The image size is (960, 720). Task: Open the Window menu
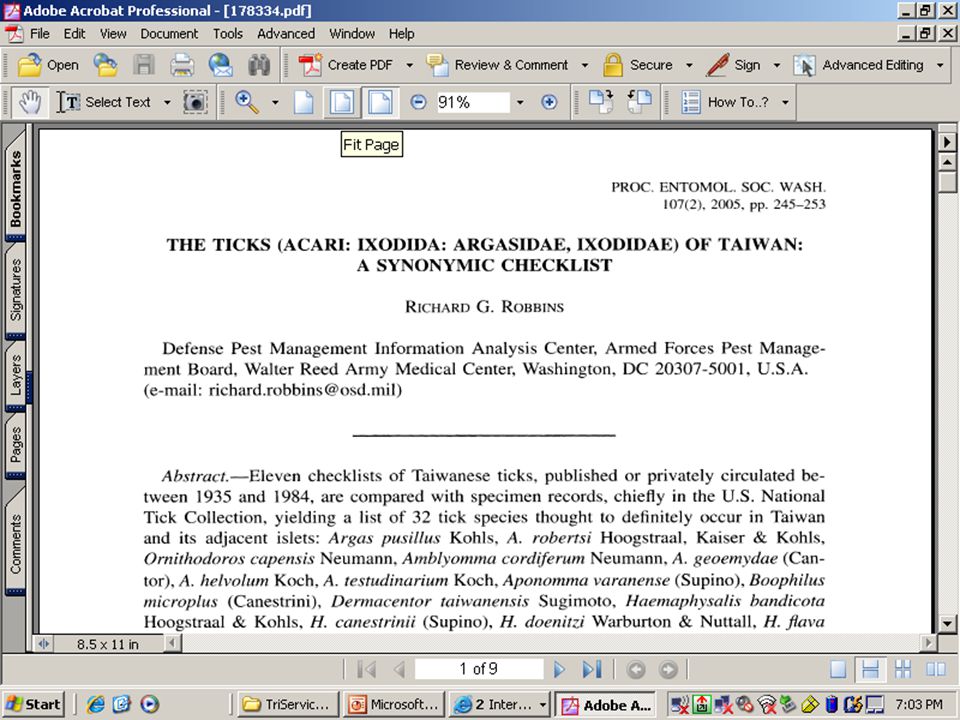(352, 34)
